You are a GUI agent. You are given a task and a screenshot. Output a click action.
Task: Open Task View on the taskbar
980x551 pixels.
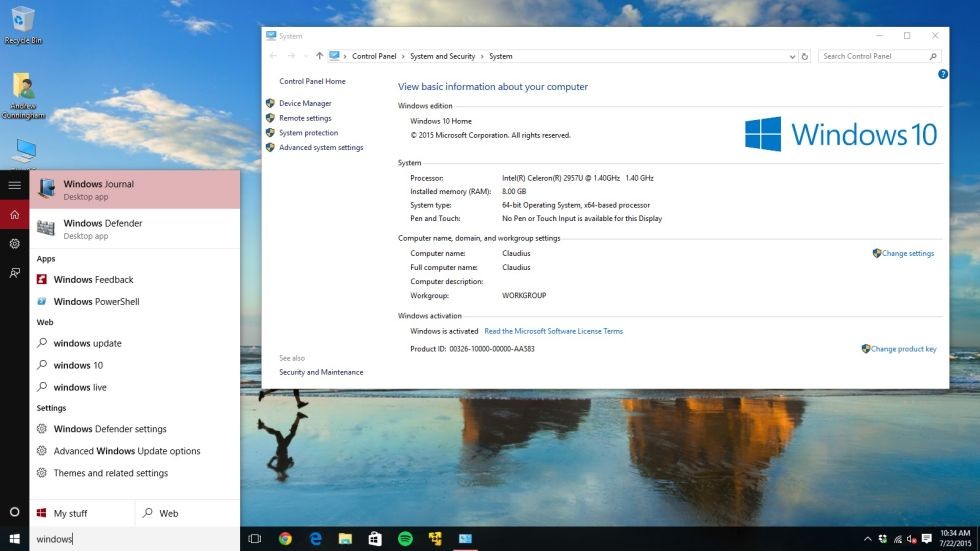255,539
